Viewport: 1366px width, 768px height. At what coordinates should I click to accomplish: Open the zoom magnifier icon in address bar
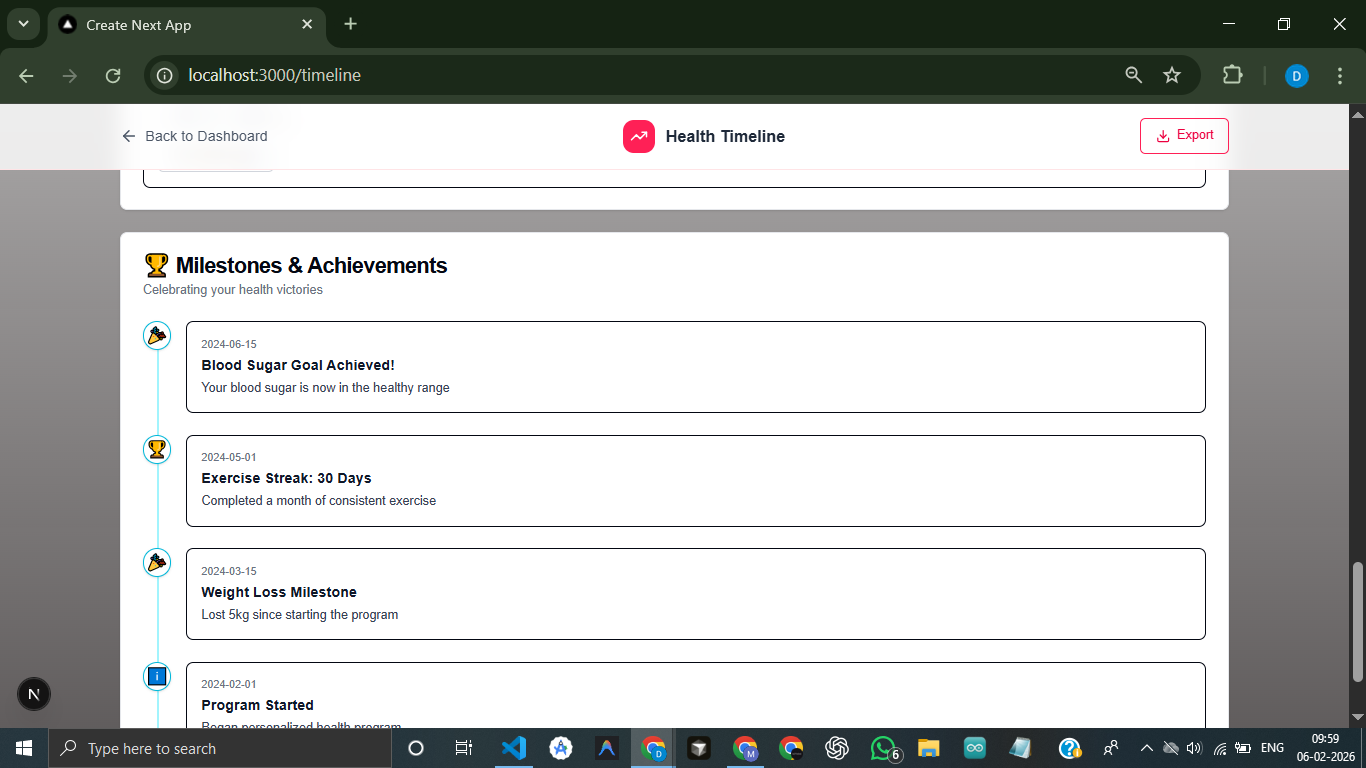[1133, 75]
